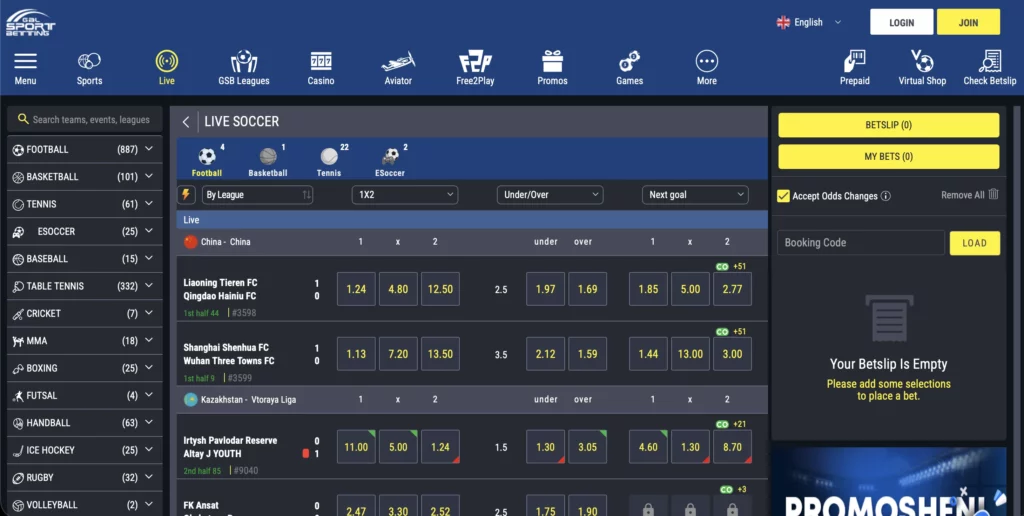Select the Tennis live tab
This screenshot has width=1024, height=516.
[x=329, y=161]
